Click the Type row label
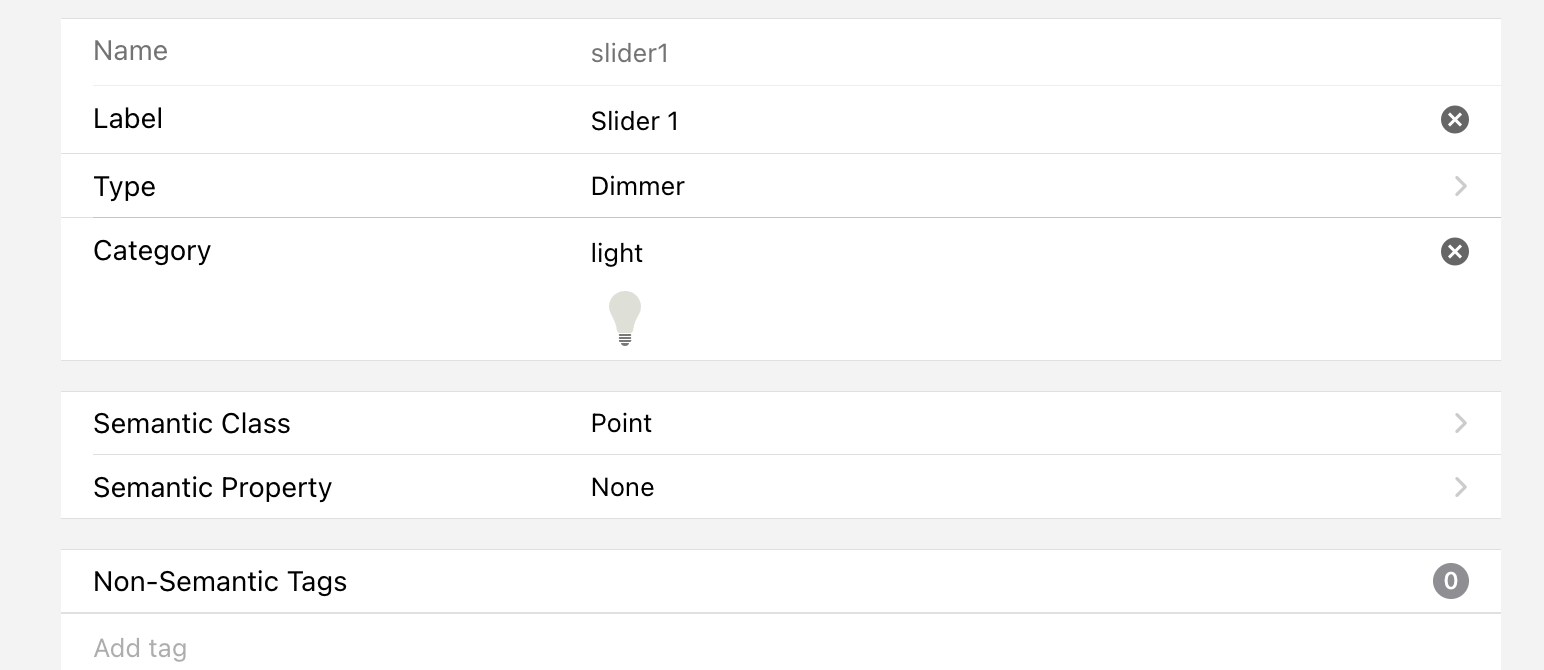1544x670 pixels. (124, 187)
